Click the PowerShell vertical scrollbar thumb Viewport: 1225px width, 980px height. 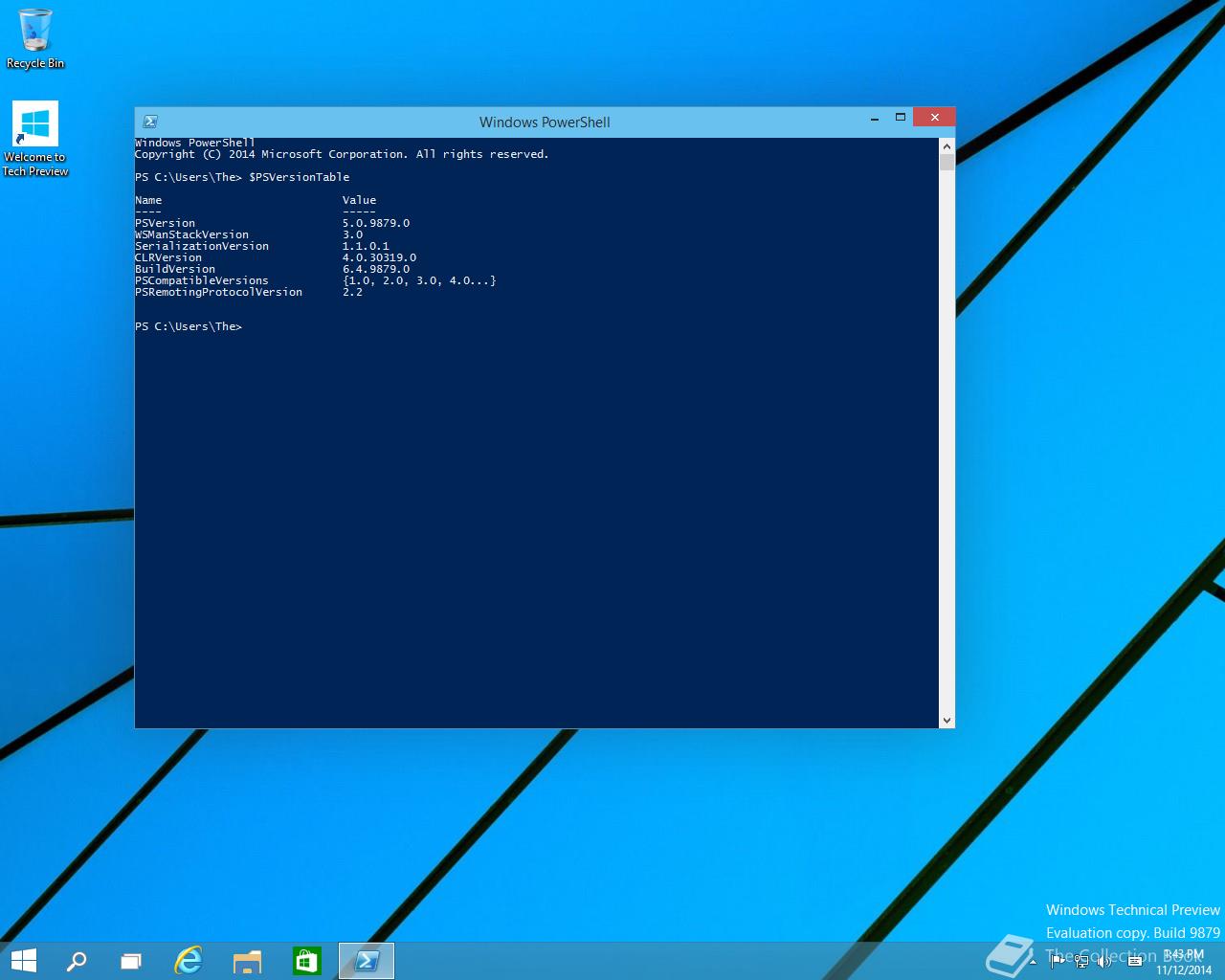947,162
